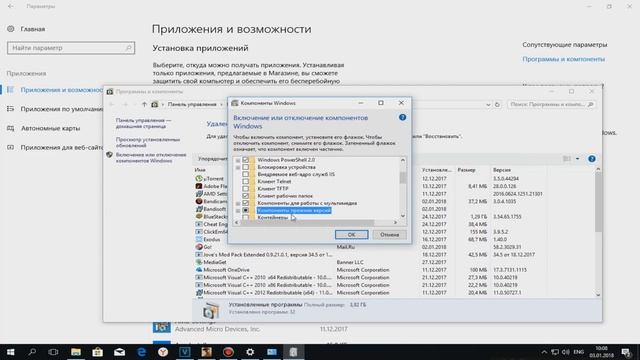The width and height of the screenshot is (640, 360).
Task: Toggle Компоненты прежних версий checkbox
Action: 245,210
